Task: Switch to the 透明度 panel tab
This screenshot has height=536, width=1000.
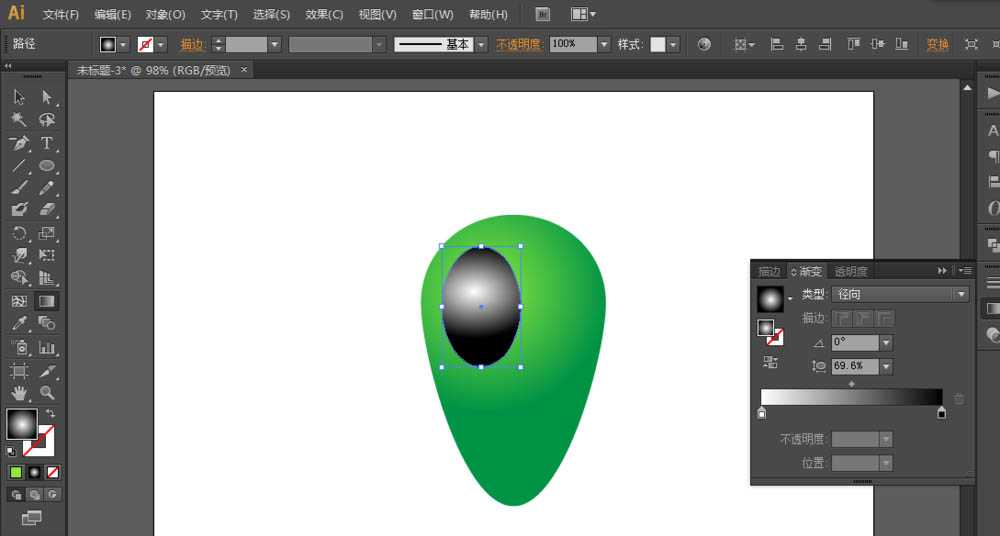Action: (850, 271)
